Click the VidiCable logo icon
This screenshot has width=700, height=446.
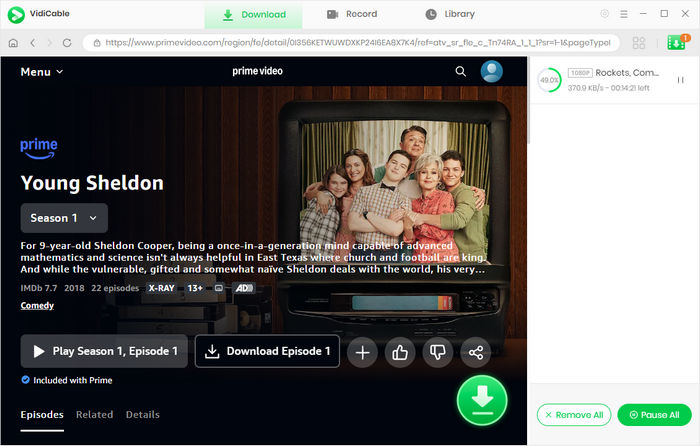(x=17, y=15)
